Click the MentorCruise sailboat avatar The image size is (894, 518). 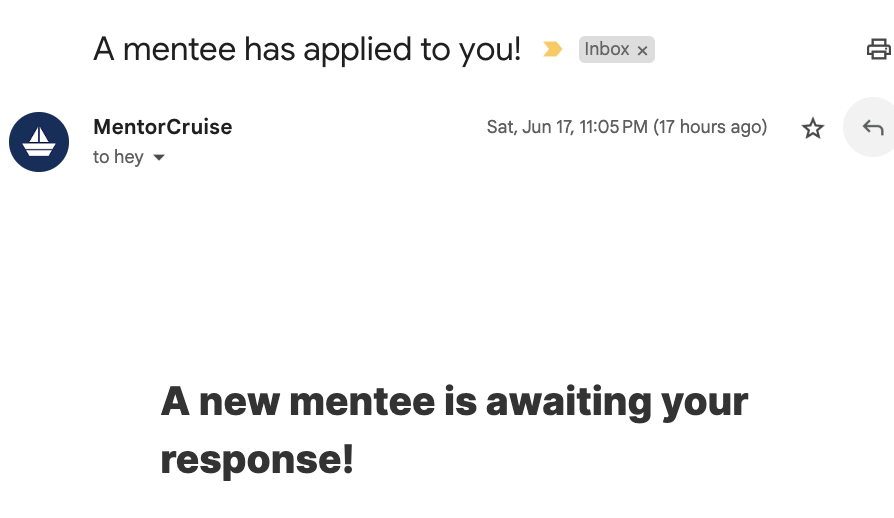pos(39,142)
